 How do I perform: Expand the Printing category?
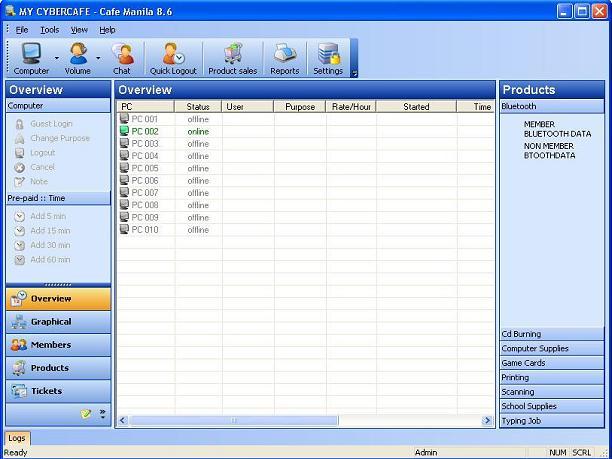[552, 378]
